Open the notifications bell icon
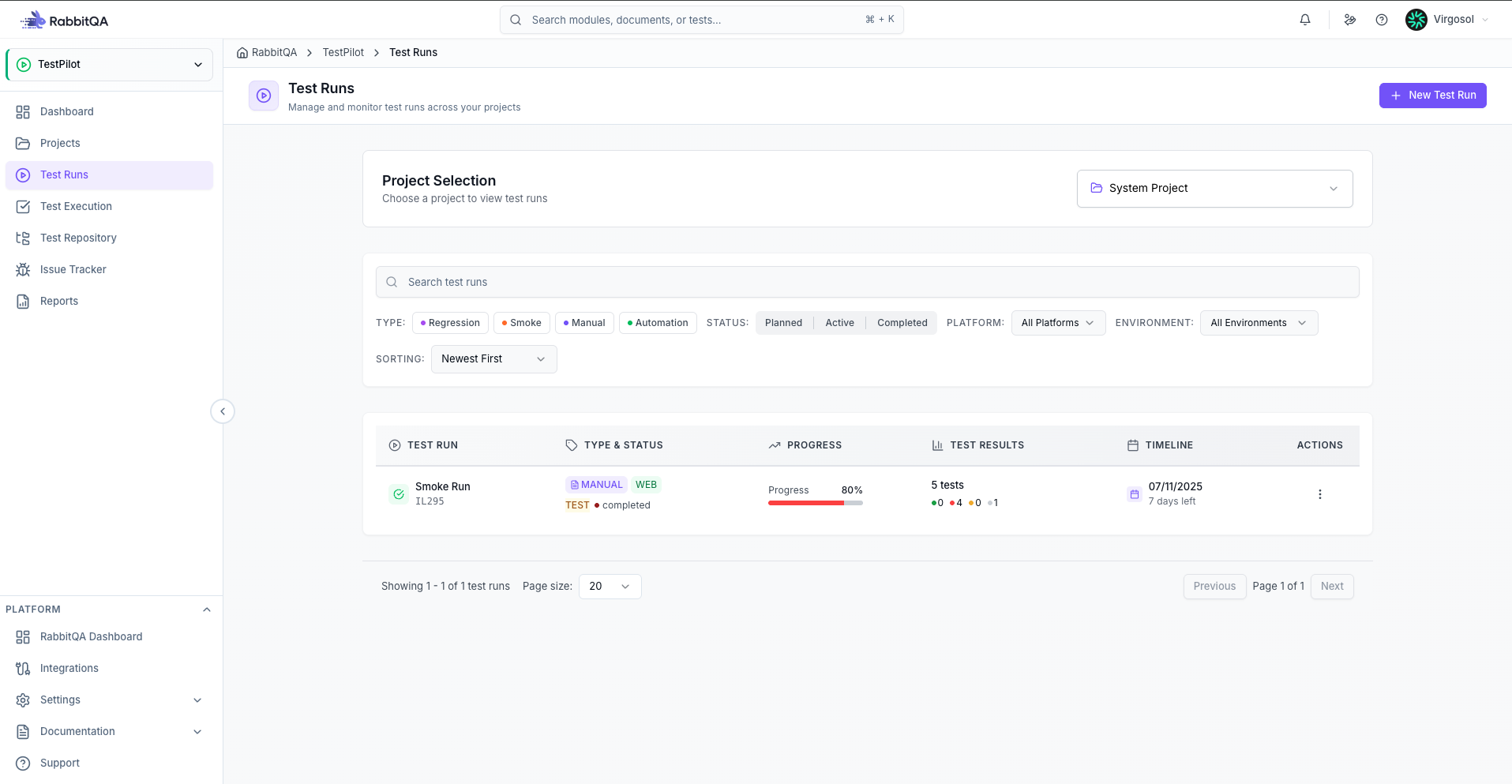The image size is (1512, 784). pos(1305,20)
